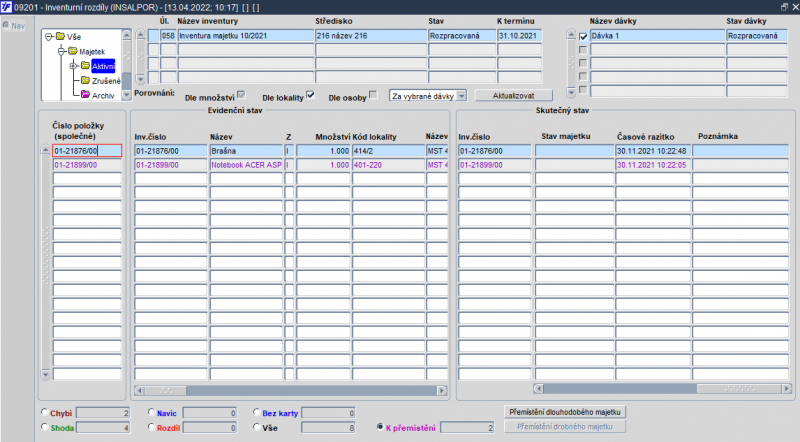Click Evidenční stav horizontal scroll left arrow
The height and width of the screenshot is (442, 800).
click(x=139, y=390)
